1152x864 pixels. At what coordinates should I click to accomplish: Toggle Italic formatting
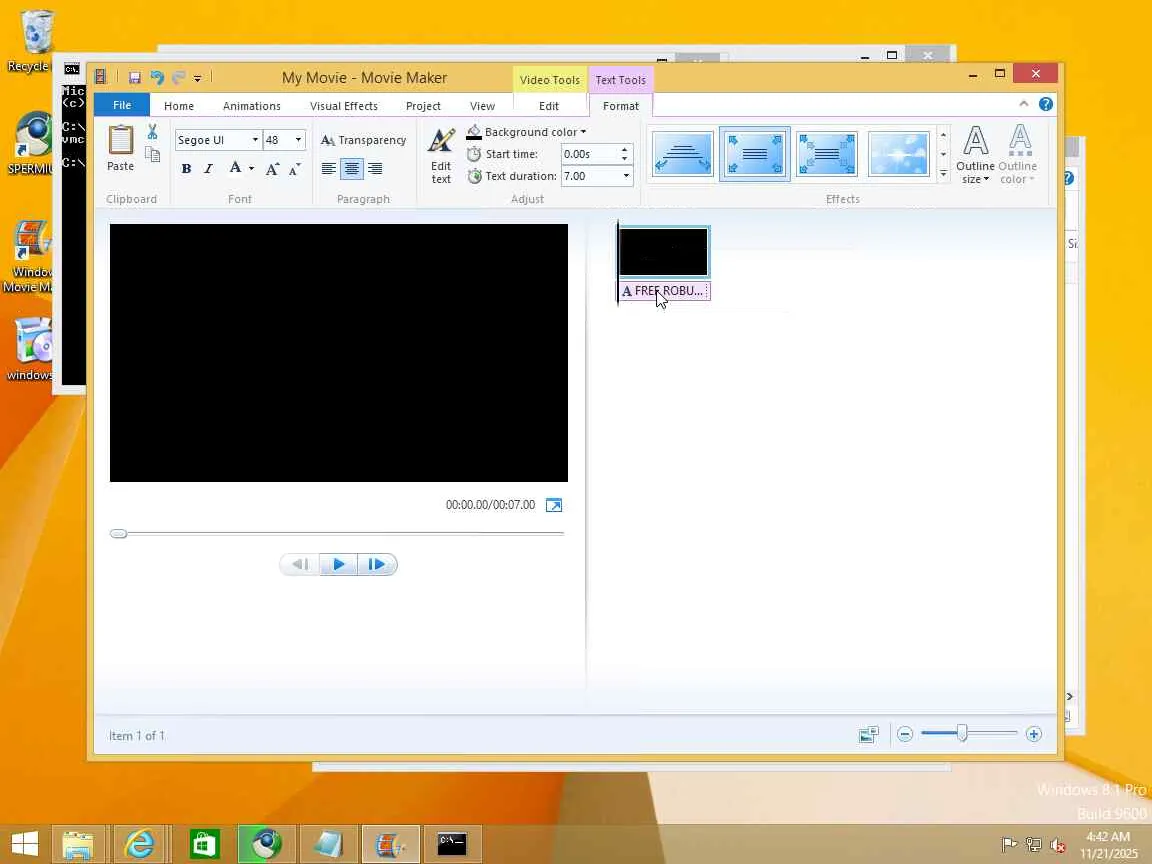pyautogui.click(x=209, y=169)
